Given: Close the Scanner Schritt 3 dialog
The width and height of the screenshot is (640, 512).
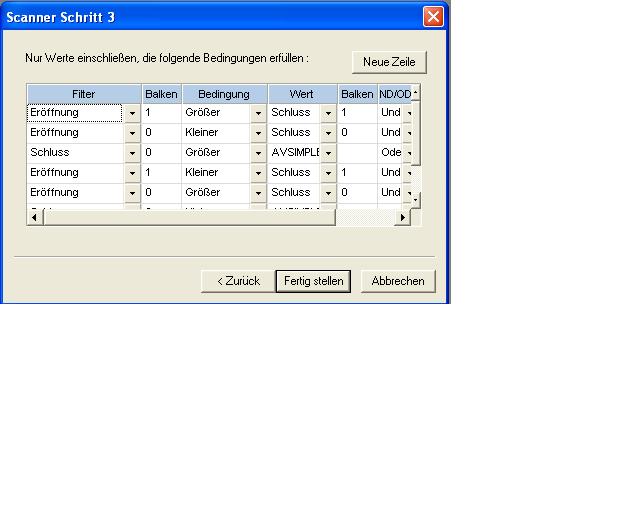Looking at the screenshot, I should pyautogui.click(x=432, y=16).
